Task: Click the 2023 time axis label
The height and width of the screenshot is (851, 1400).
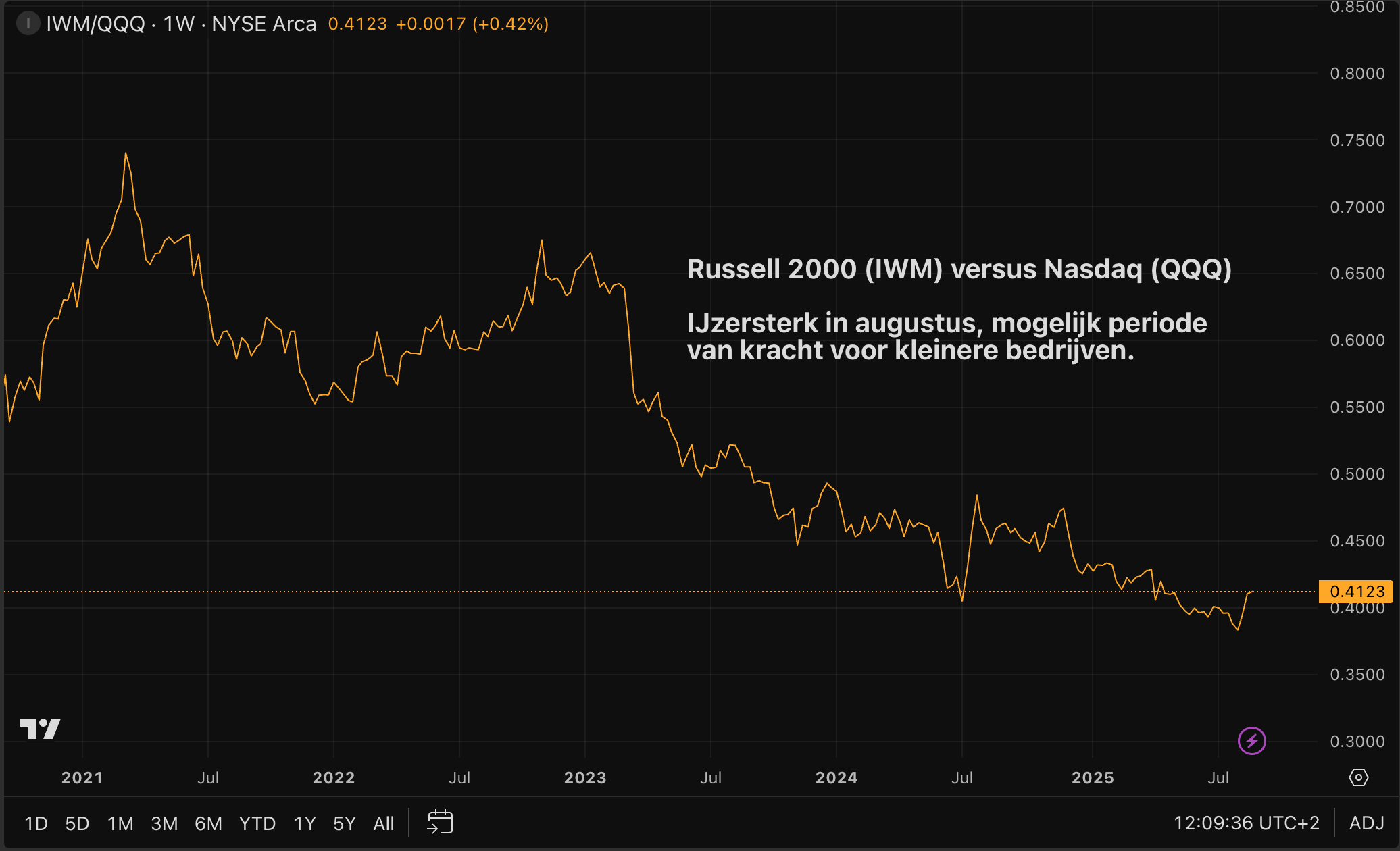Action: (x=585, y=778)
